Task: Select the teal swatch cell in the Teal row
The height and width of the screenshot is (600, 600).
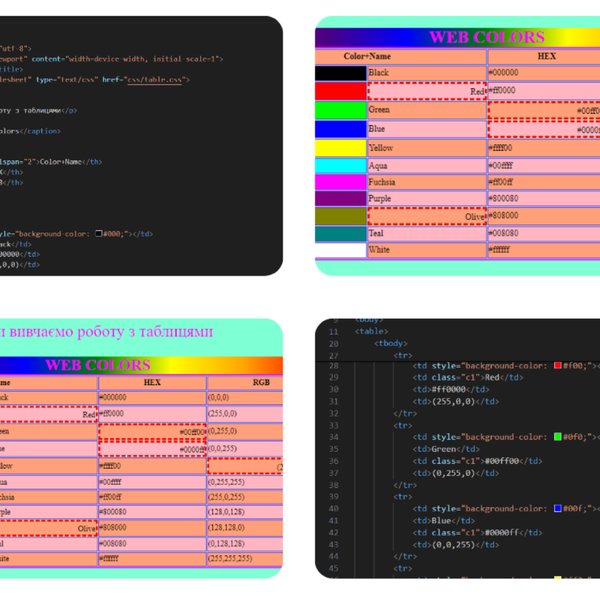Action: (x=340, y=233)
